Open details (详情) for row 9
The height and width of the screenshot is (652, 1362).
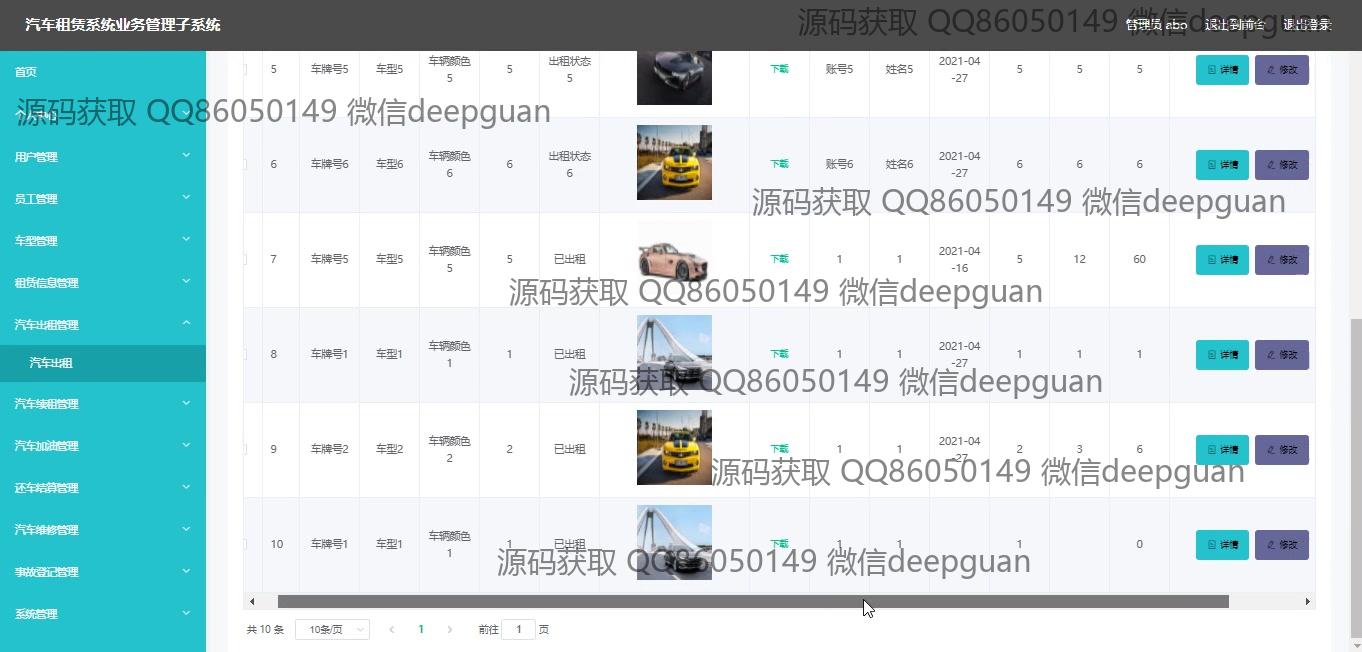[1222, 450]
